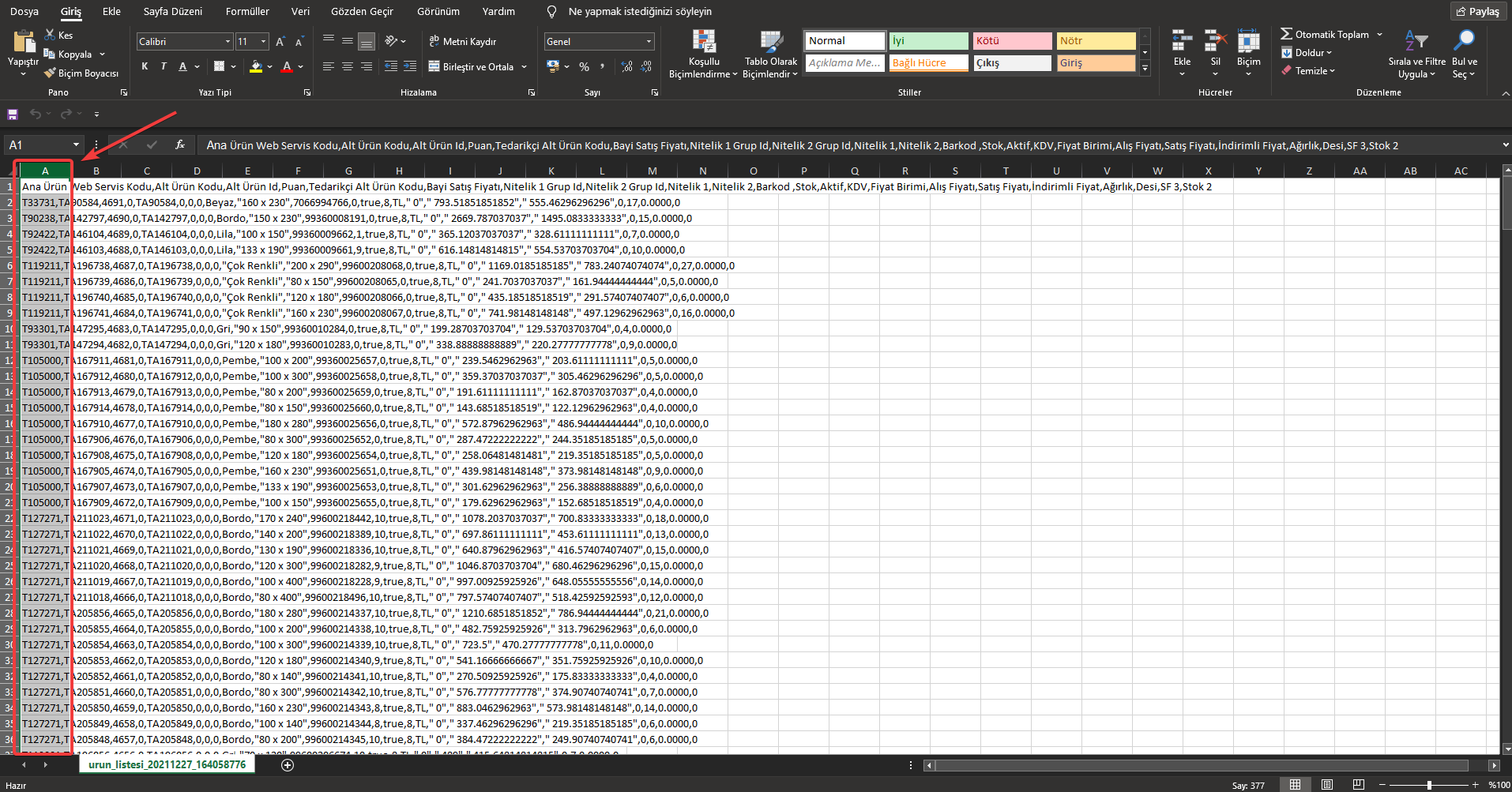Activate Biçim Boyacısı format painter
Viewport: 1512px width, 792px height.
(x=81, y=73)
